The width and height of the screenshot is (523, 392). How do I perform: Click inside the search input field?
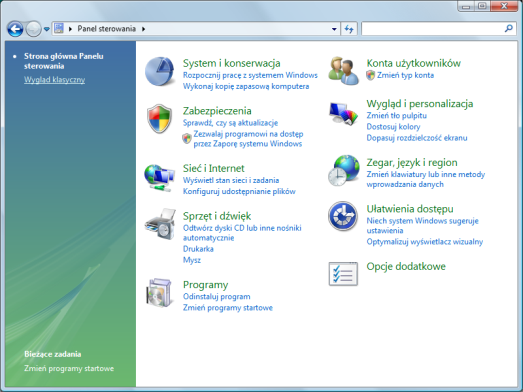pyautogui.click(x=433, y=29)
